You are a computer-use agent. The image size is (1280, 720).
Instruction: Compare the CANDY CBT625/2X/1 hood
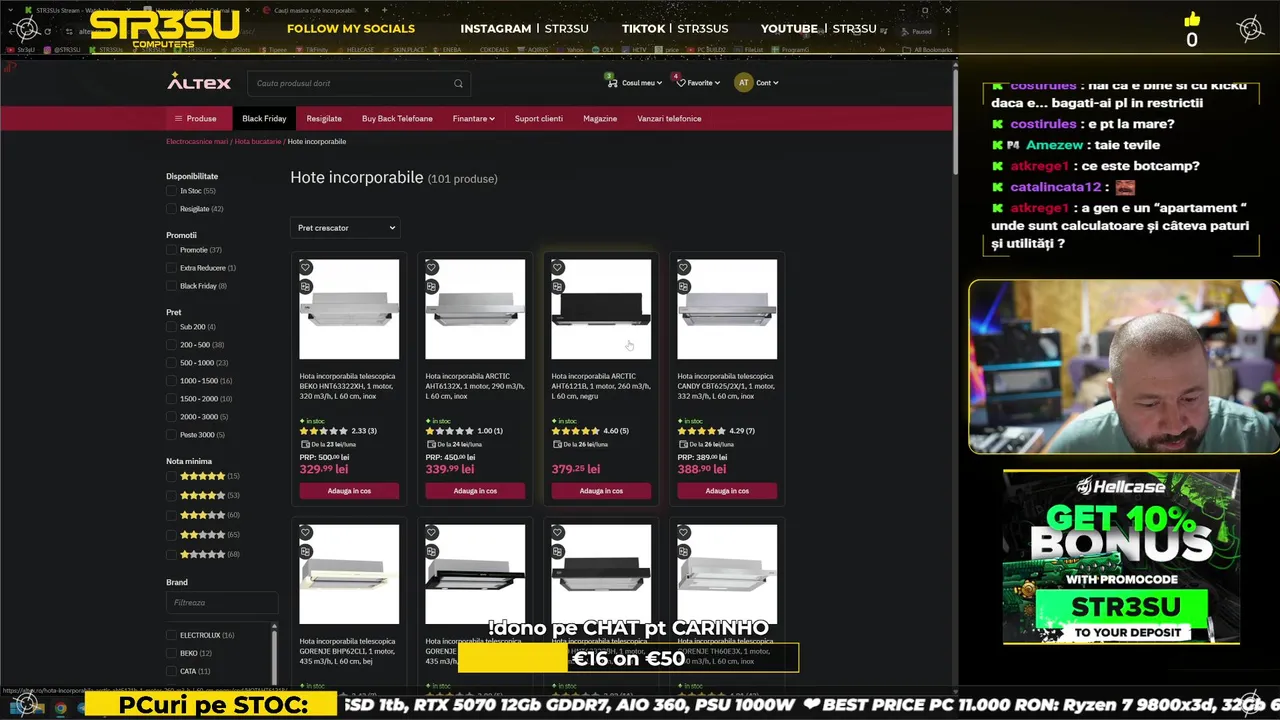click(684, 286)
